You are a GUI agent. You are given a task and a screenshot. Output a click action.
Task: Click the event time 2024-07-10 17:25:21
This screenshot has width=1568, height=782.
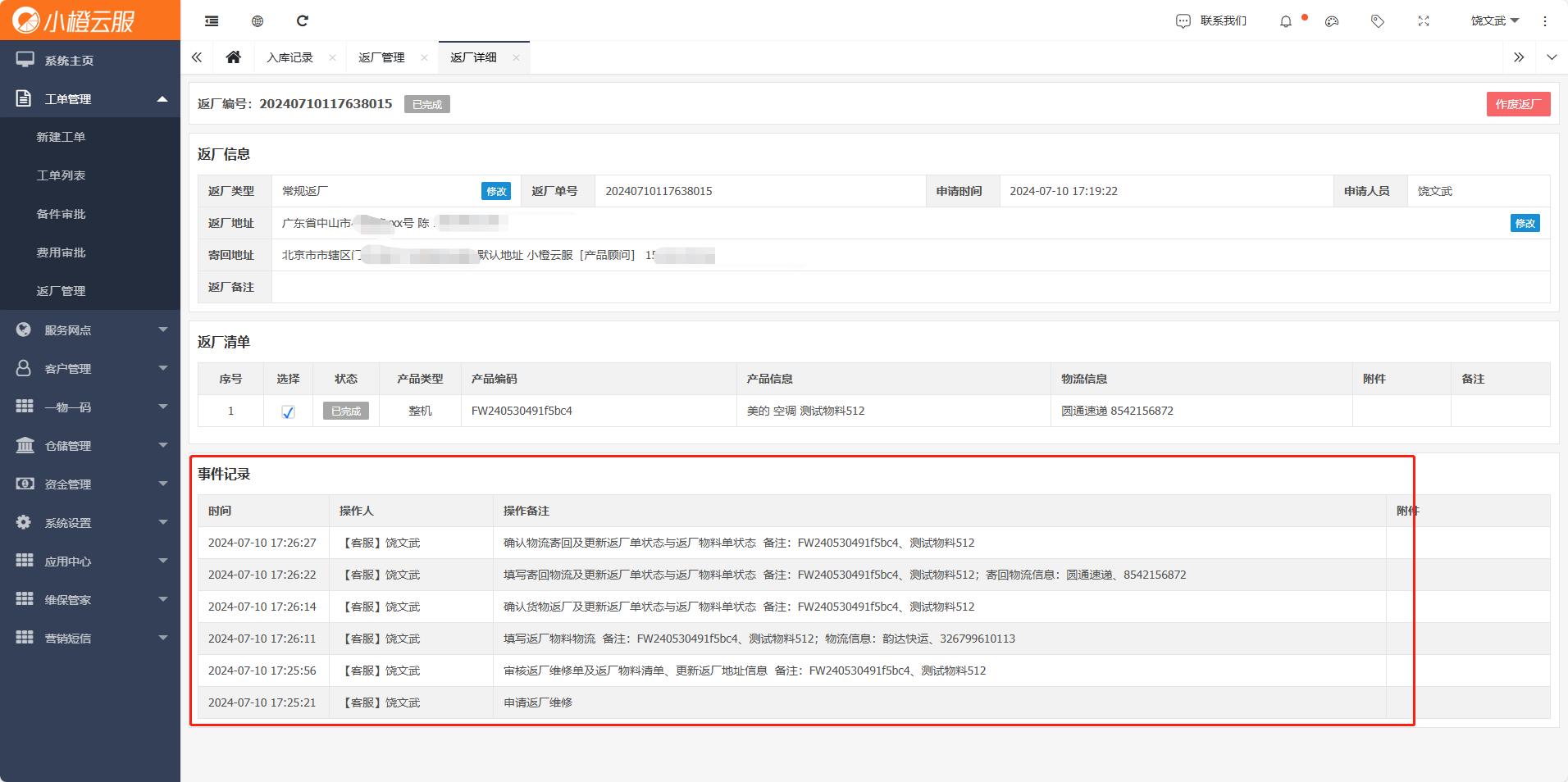262,702
